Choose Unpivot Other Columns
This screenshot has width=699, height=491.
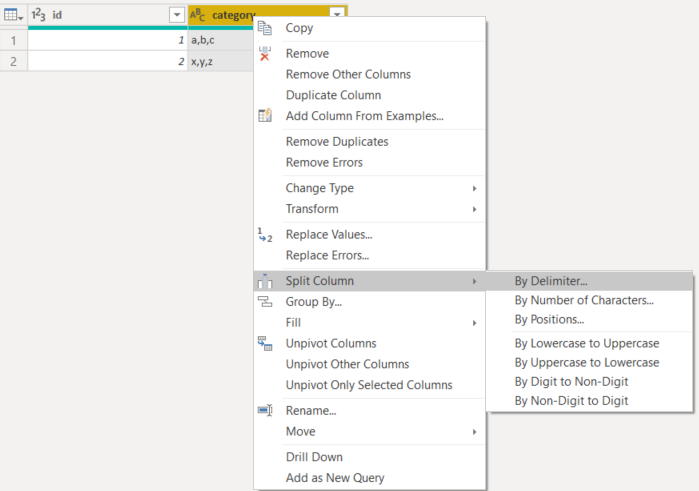tap(370, 364)
